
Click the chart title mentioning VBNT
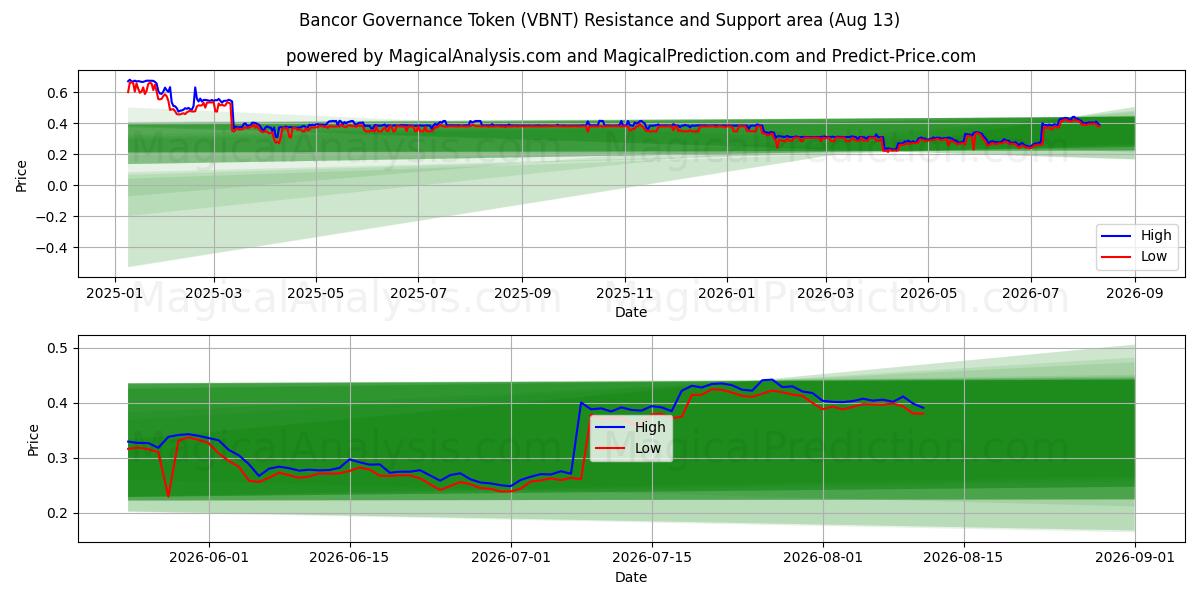click(599, 20)
